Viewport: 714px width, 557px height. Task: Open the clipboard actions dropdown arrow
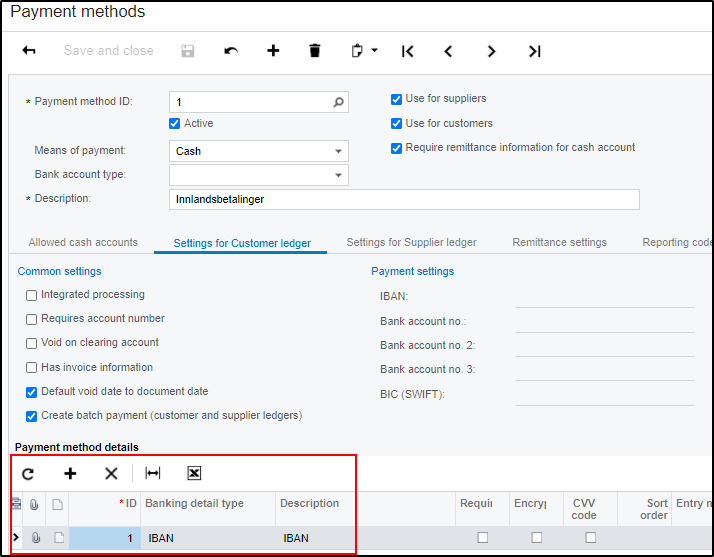(x=374, y=51)
